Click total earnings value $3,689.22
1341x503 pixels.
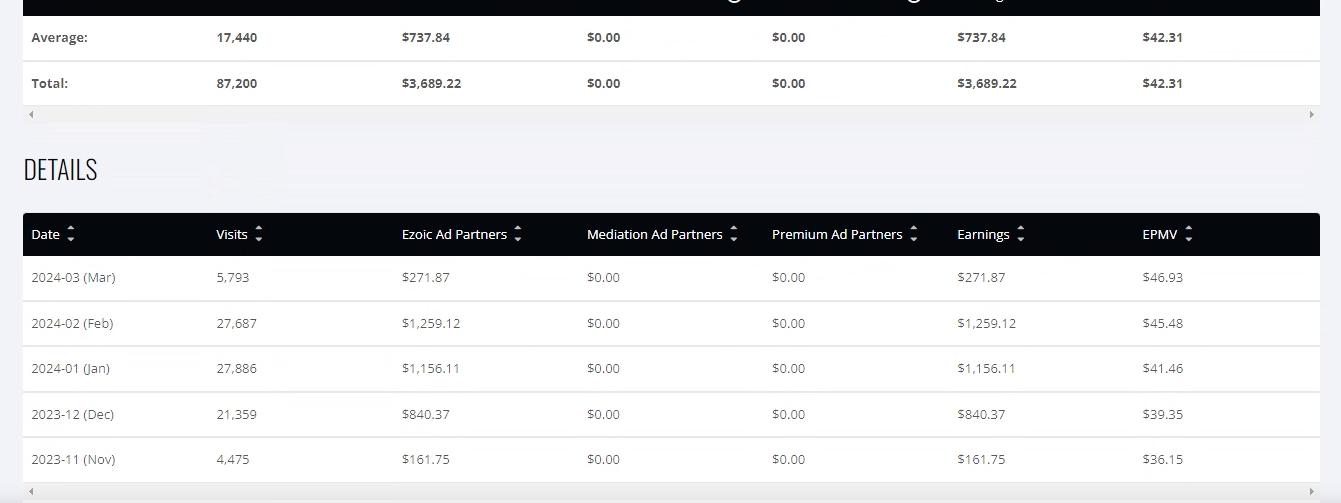(x=987, y=83)
